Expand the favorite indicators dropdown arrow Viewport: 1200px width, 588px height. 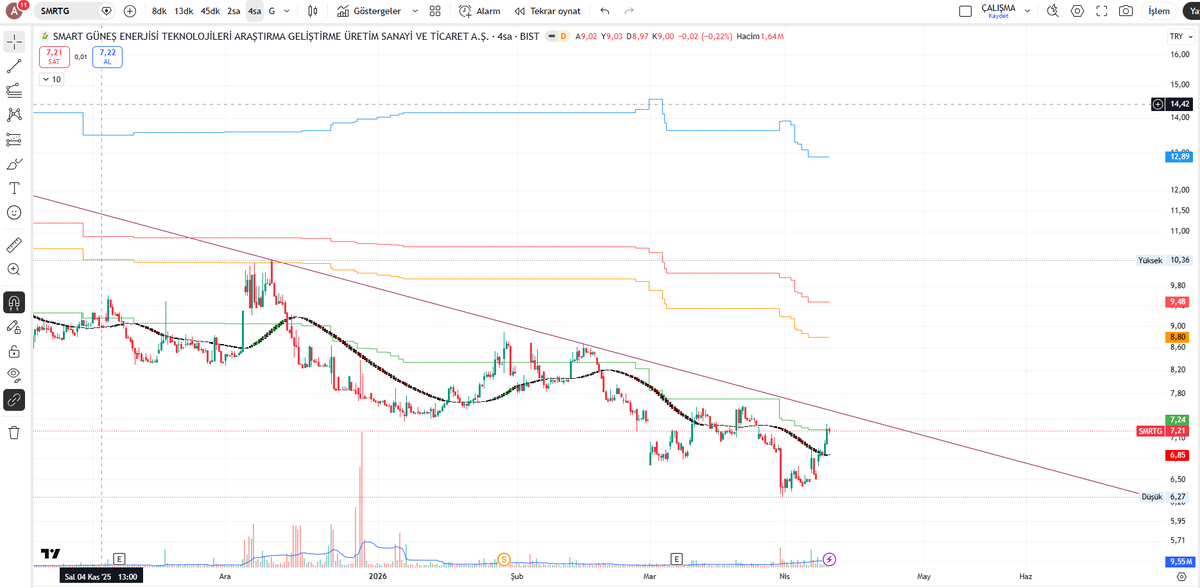click(415, 11)
